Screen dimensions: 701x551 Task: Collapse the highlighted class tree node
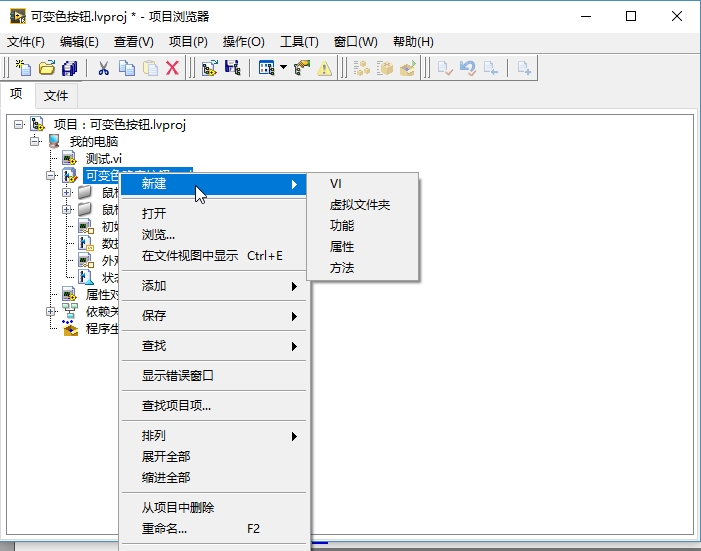(x=51, y=175)
